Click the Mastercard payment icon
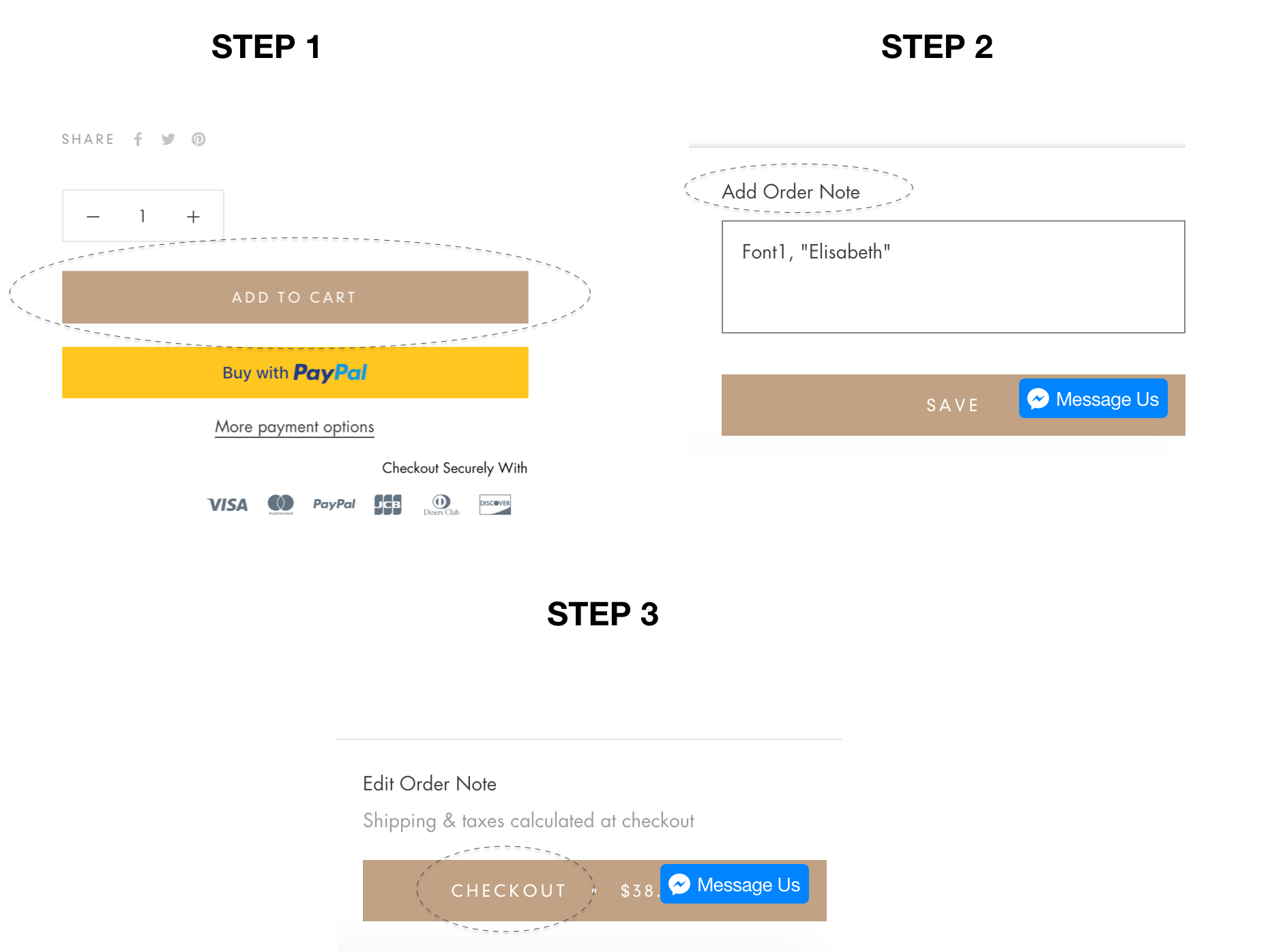Screen dimensions: 1266x952 tap(280, 504)
